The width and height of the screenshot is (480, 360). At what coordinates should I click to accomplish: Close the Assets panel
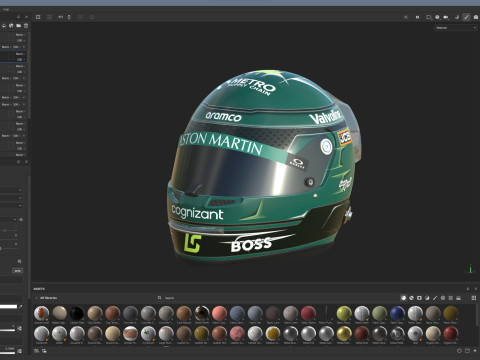pyautogui.click(x=476, y=289)
